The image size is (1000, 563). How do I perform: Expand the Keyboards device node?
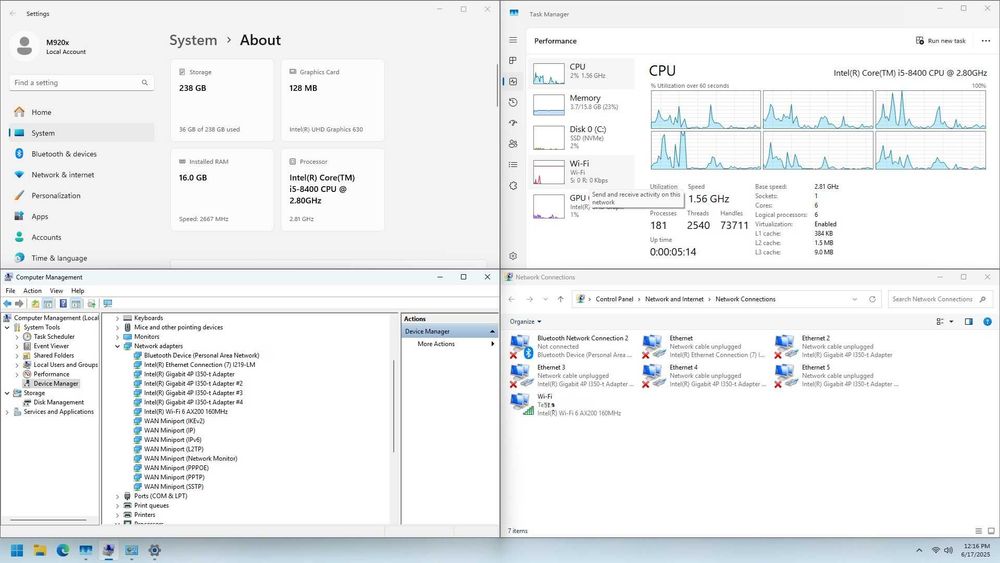click(117, 318)
